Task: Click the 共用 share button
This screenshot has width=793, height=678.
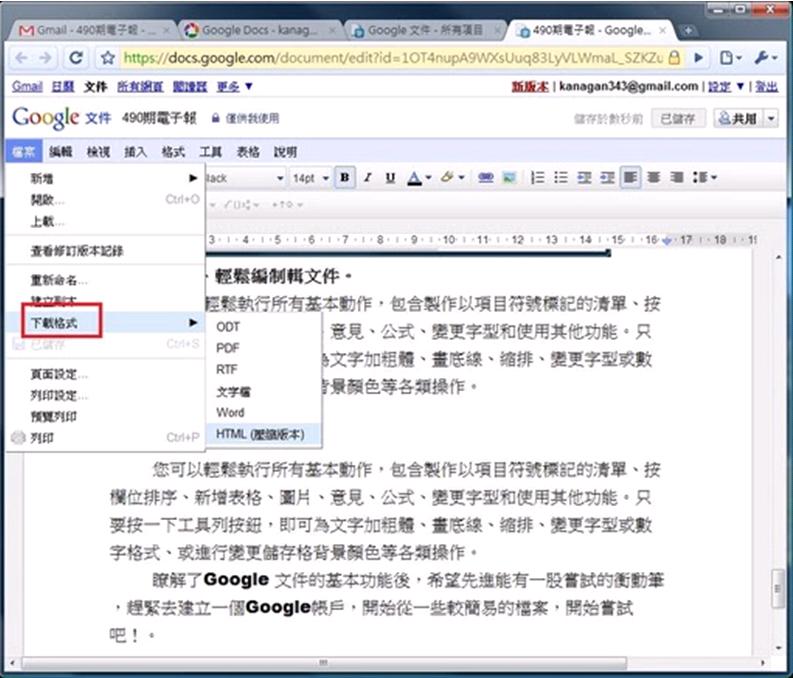Action: [738, 119]
